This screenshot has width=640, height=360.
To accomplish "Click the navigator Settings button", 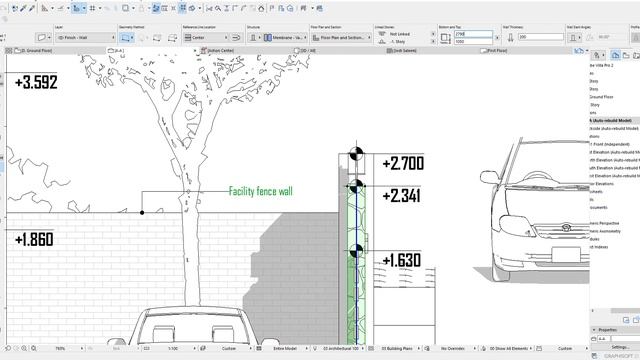I will (620, 347).
